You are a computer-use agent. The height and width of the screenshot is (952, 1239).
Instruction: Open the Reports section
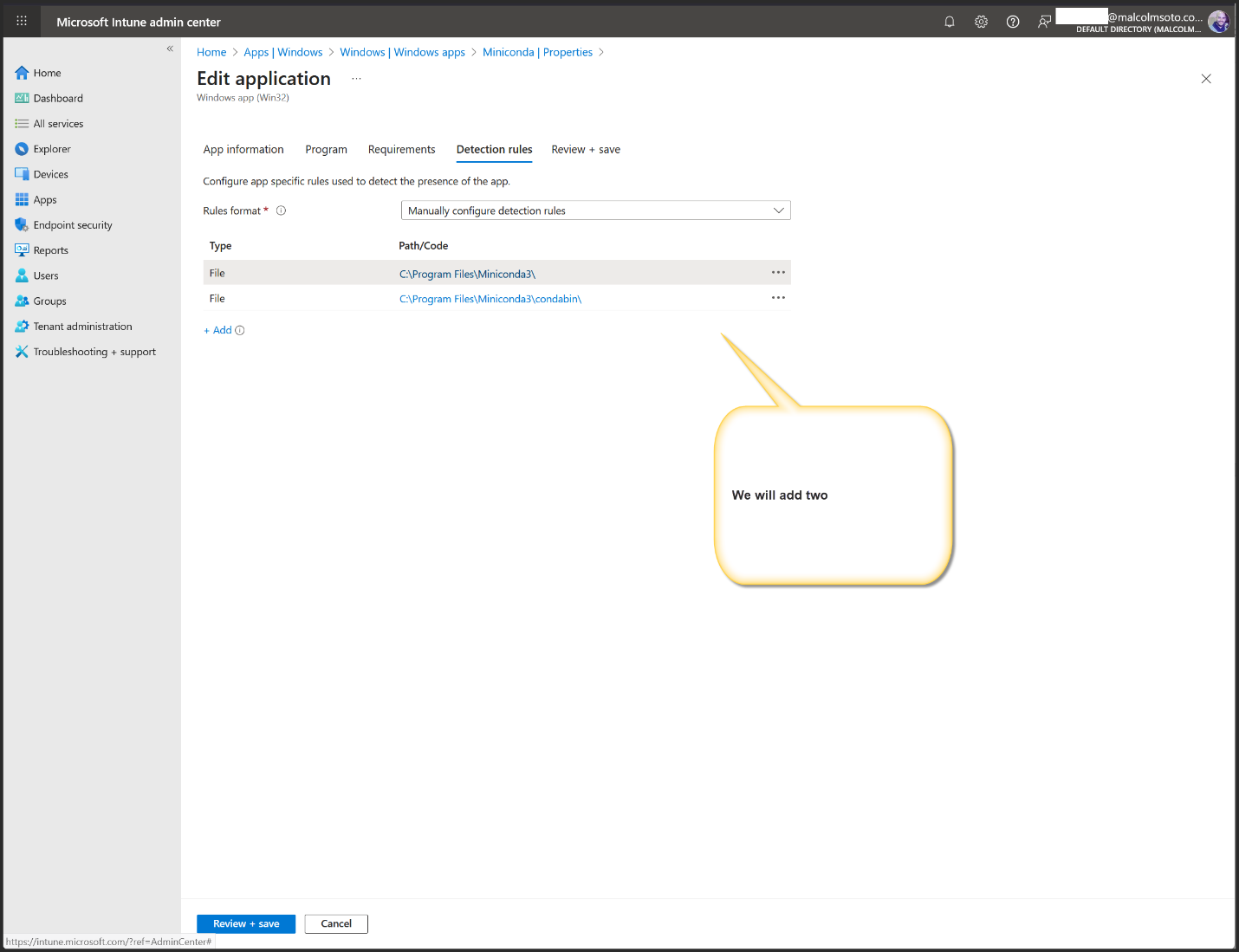click(50, 249)
